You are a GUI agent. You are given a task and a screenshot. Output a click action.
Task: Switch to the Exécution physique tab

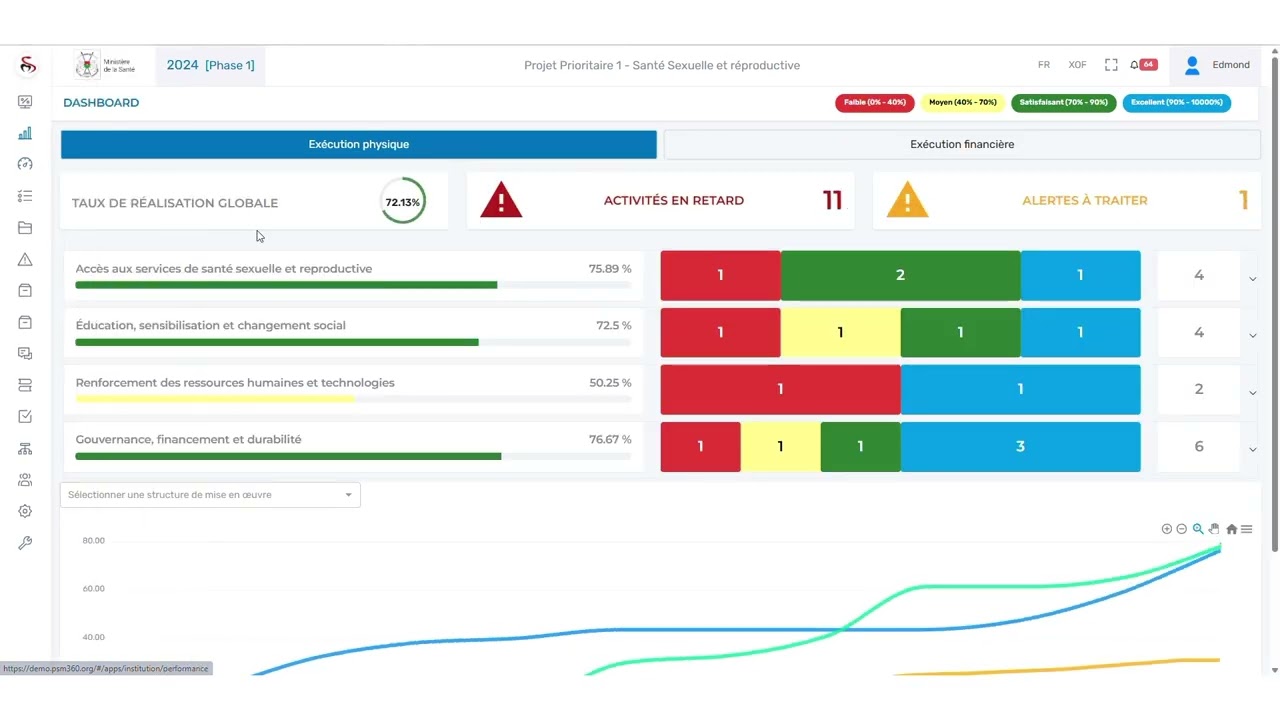[359, 144]
